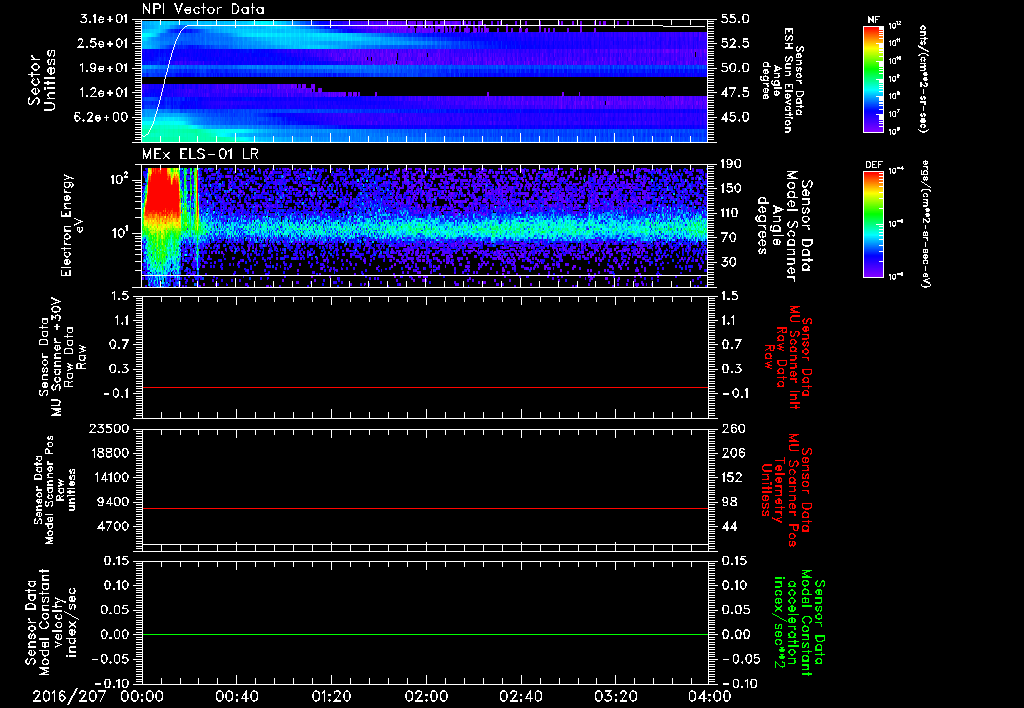The height and width of the screenshot is (708, 1024).
Task: Pick the 03:20 time axis label
Action: 614,696
